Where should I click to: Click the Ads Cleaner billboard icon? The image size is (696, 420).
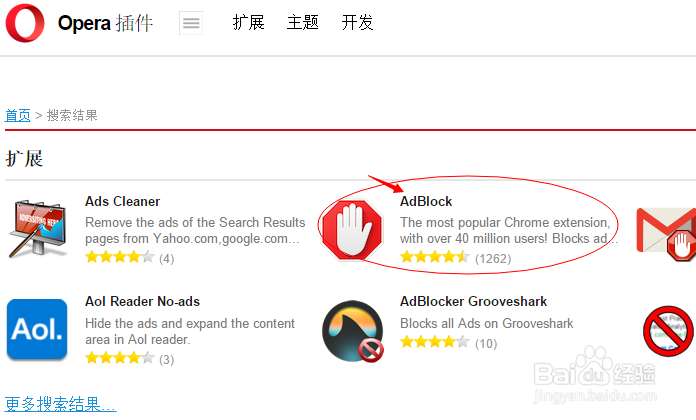[x=38, y=229]
